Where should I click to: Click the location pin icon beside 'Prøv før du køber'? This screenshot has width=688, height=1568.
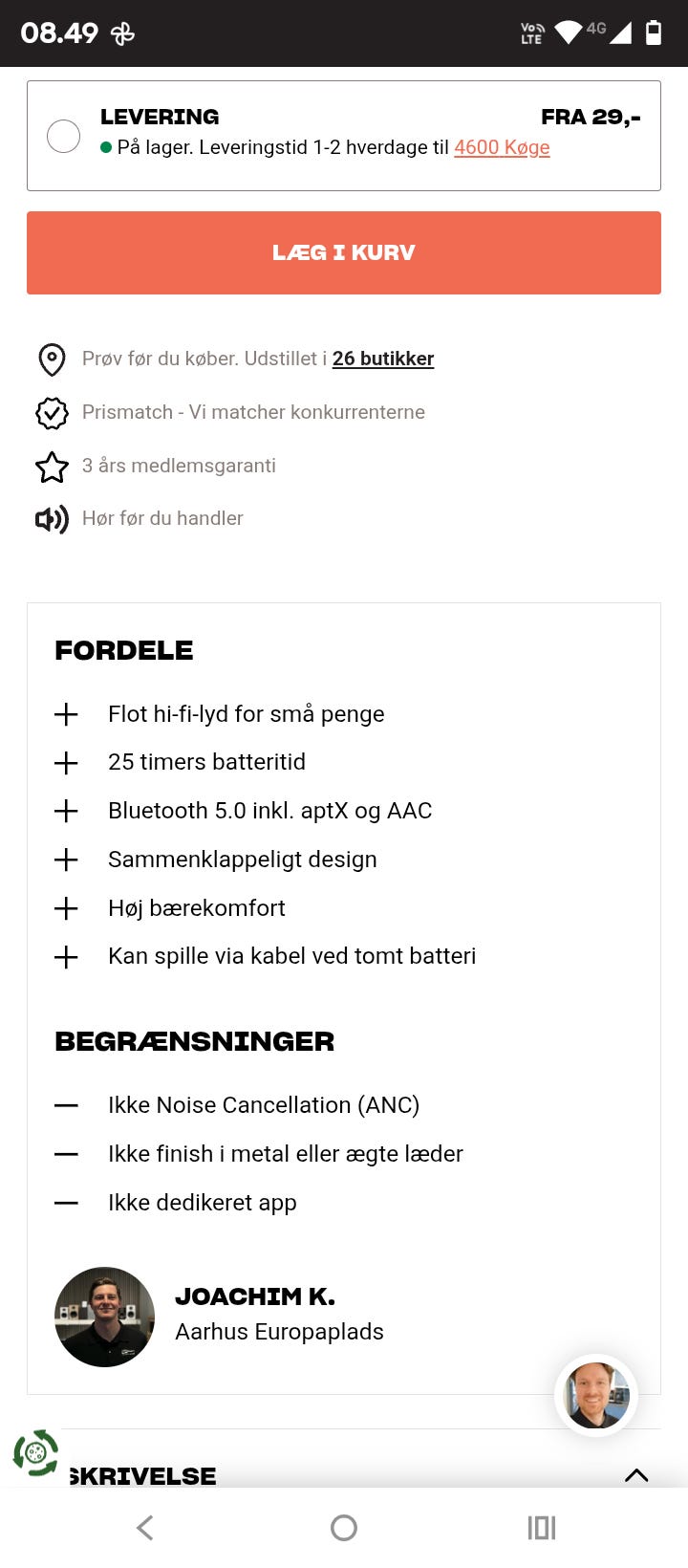(x=52, y=359)
